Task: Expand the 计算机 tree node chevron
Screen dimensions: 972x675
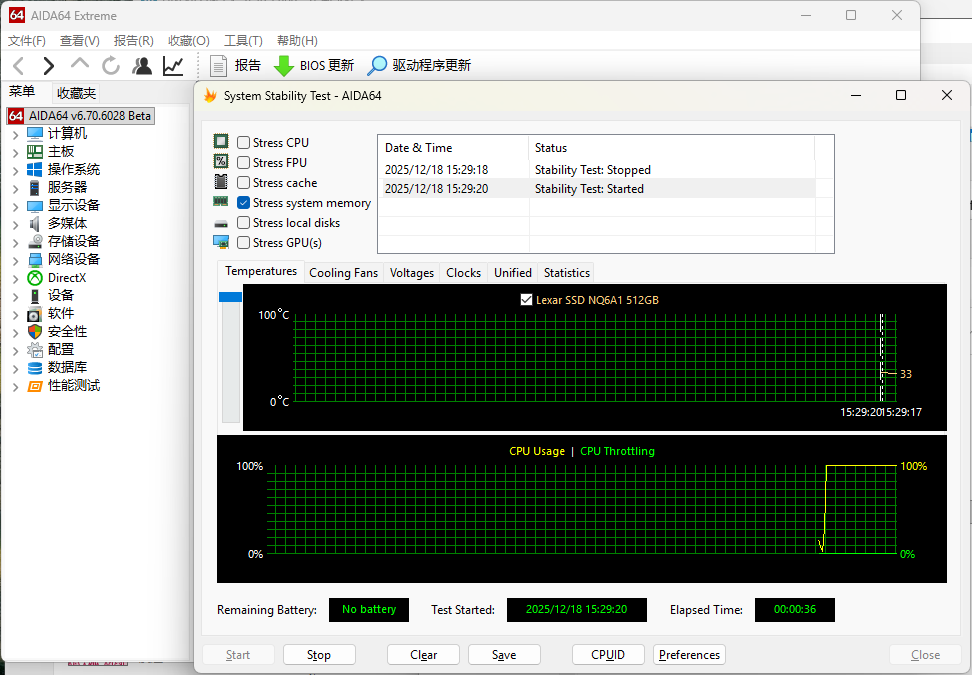Action: 15,134
